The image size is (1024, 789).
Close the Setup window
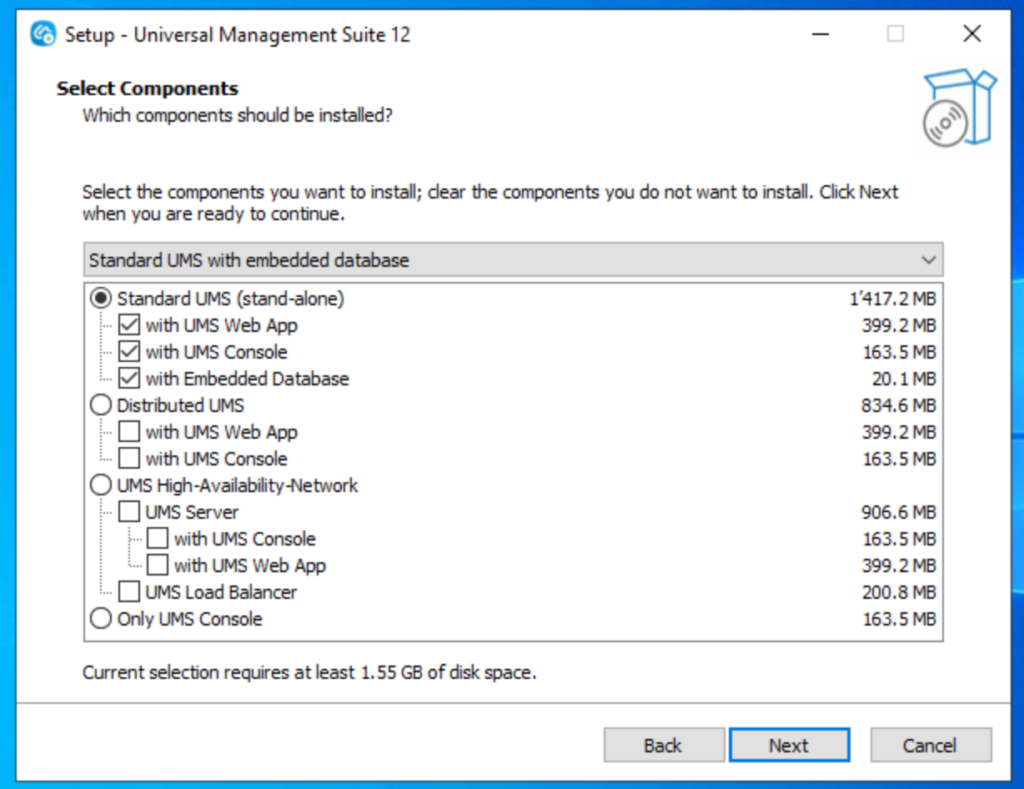pyautogui.click(x=971, y=34)
